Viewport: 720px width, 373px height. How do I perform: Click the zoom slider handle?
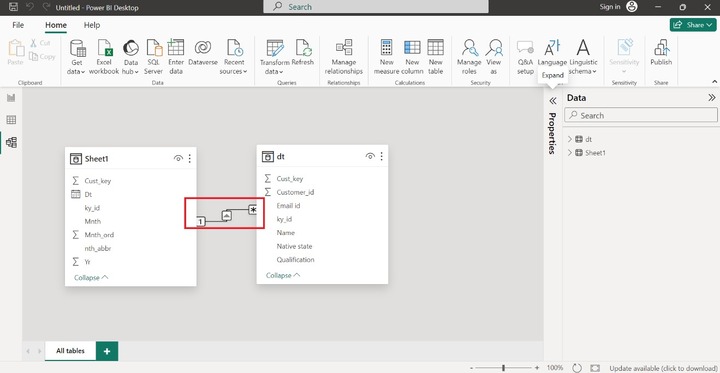504,368
